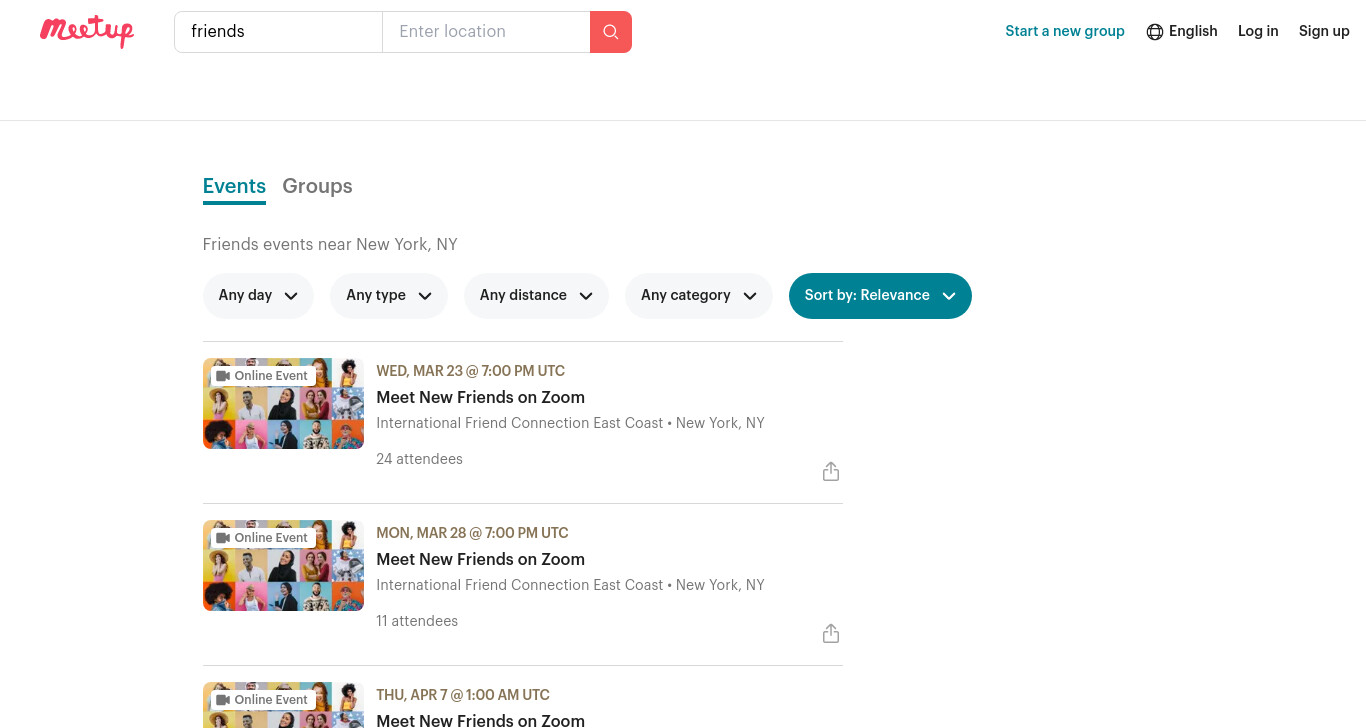
Task: Click the 11 attendees text
Action: click(417, 622)
